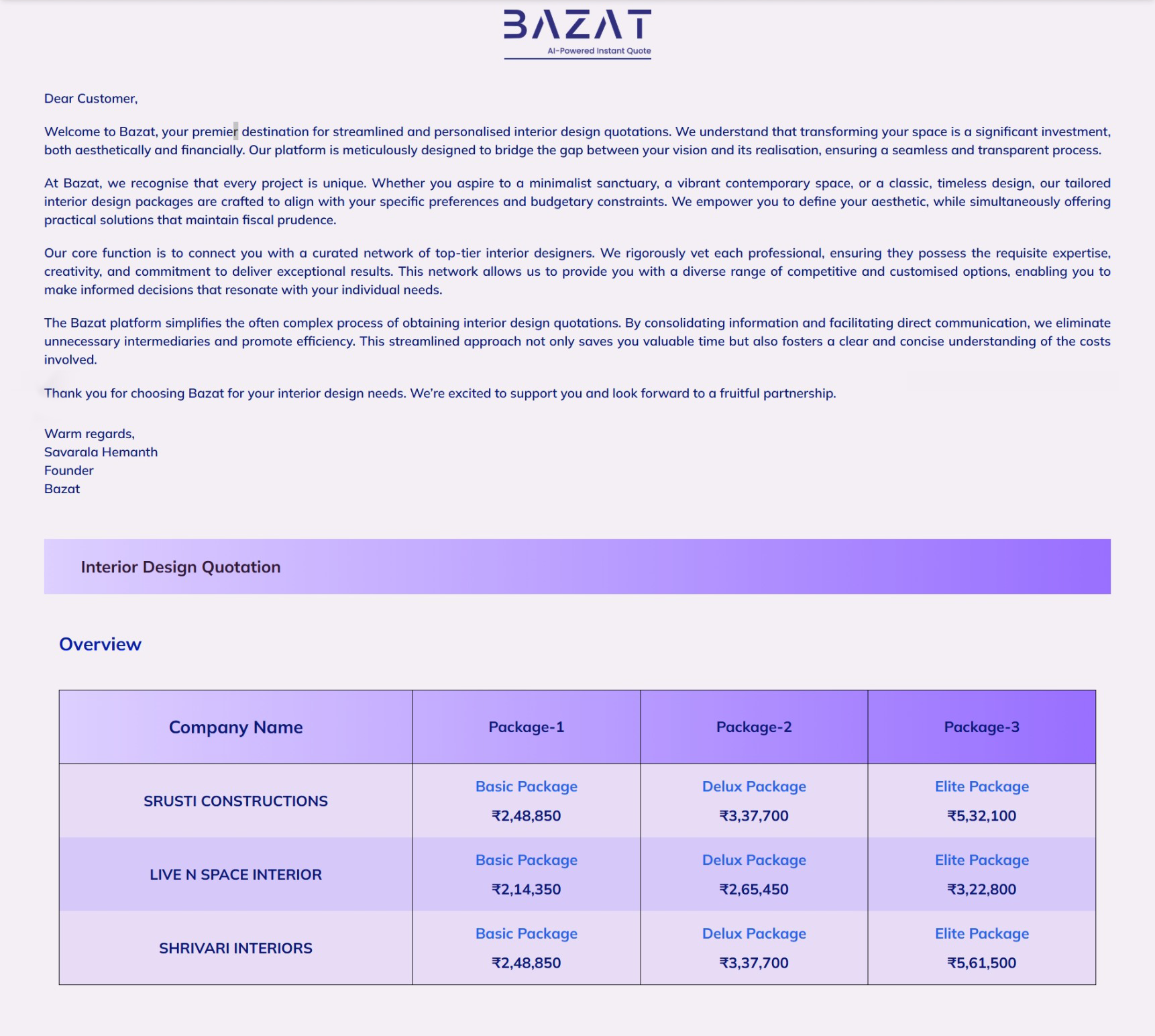1155x1036 pixels.
Task: Open Basic Package for SHRIVARI INTERIORS
Action: [x=527, y=934]
